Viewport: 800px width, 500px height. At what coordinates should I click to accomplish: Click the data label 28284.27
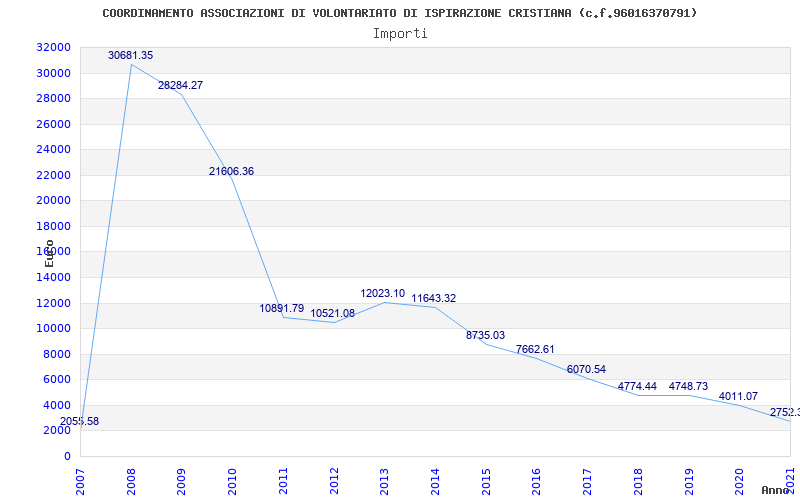pos(180,85)
